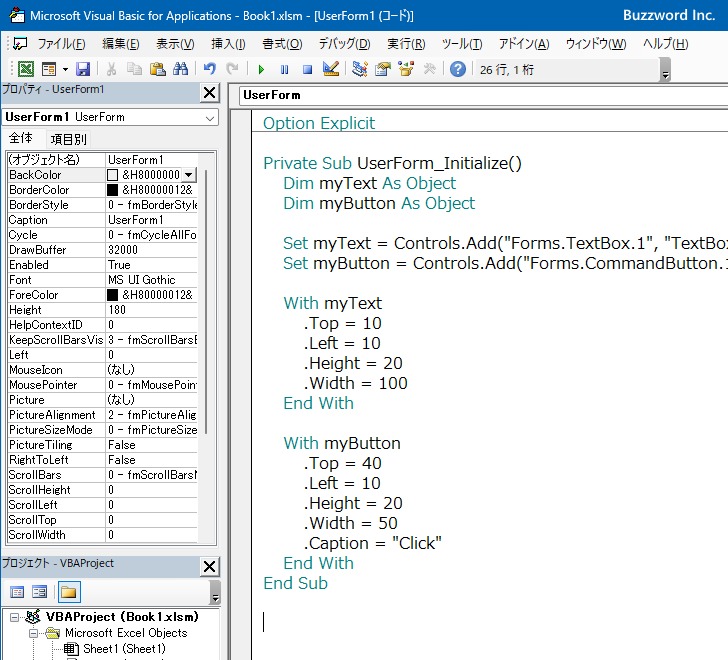Open the ヘルプ(H) menu
The width and height of the screenshot is (728, 660).
[x=665, y=44]
